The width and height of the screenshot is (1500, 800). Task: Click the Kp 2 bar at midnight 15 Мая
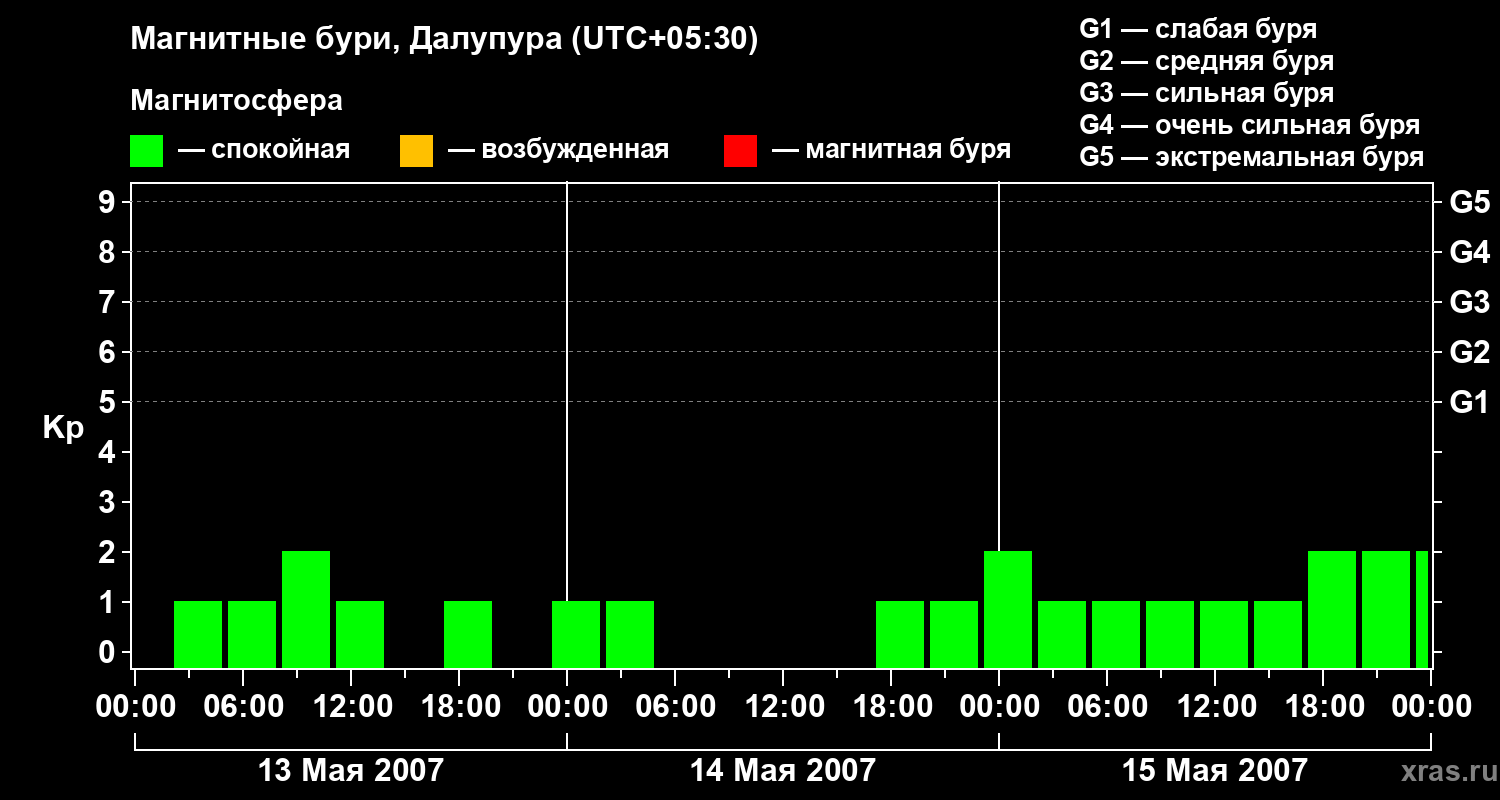1008,609
